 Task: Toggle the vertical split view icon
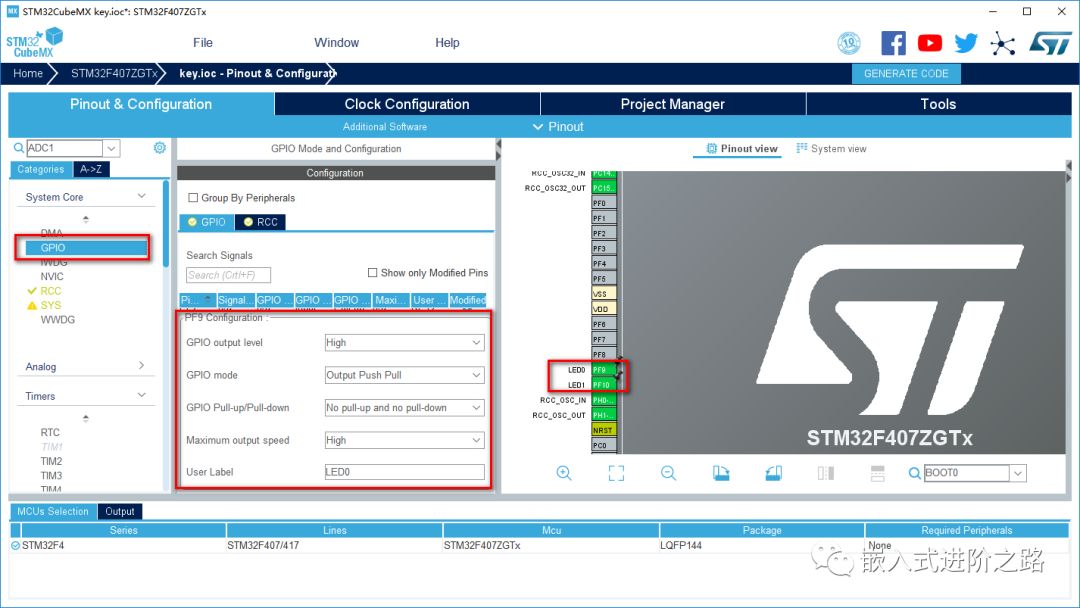point(826,473)
